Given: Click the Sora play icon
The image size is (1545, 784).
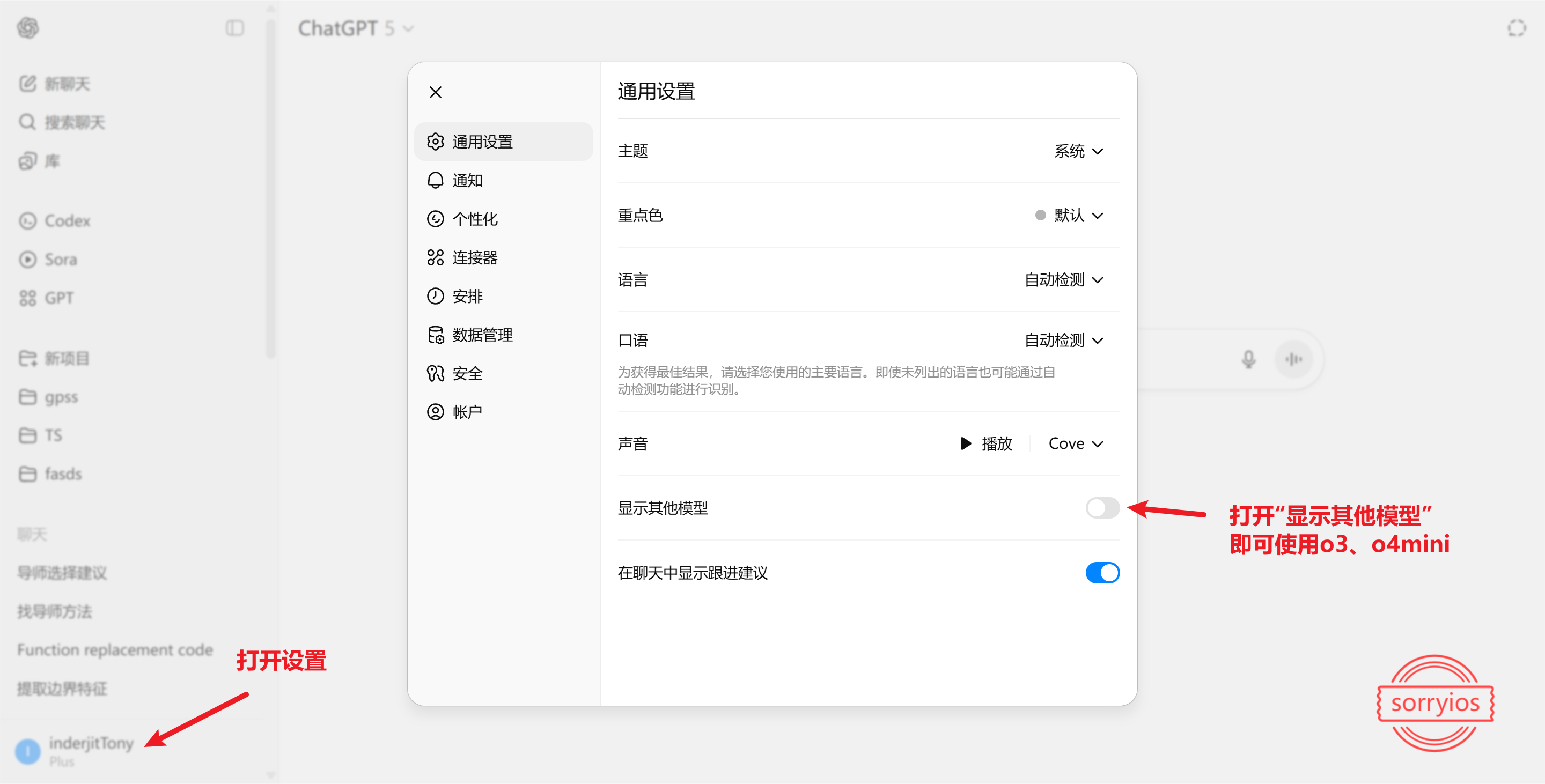Looking at the screenshot, I should 27,260.
